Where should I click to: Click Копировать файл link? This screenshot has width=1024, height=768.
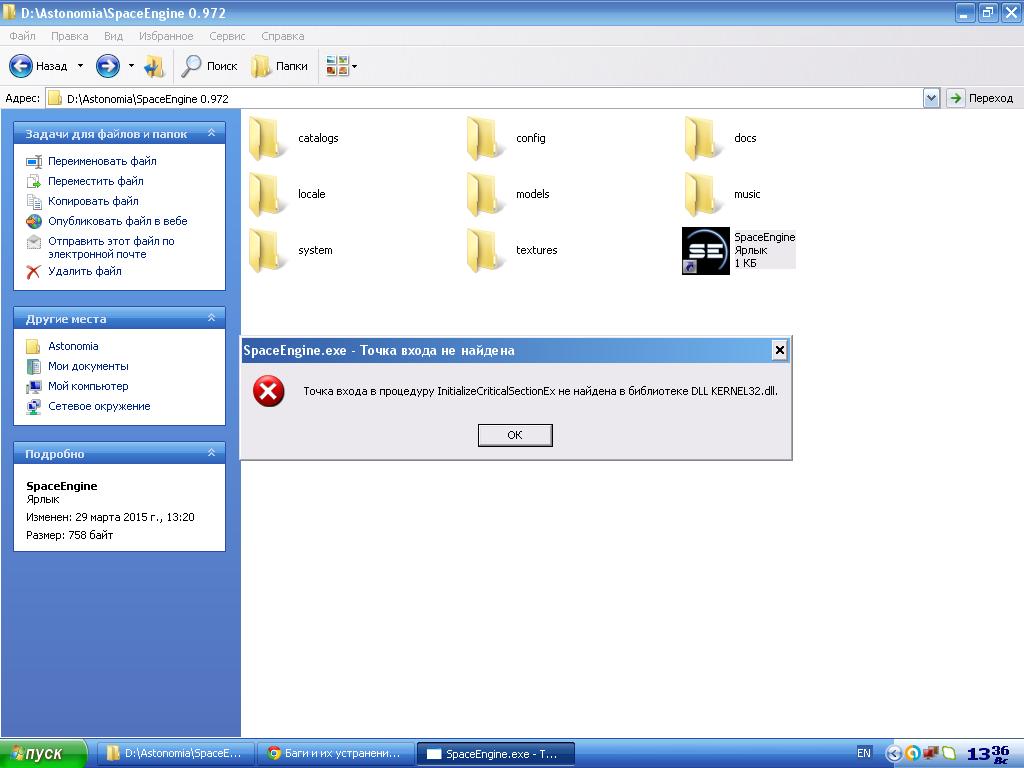click(x=93, y=201)
